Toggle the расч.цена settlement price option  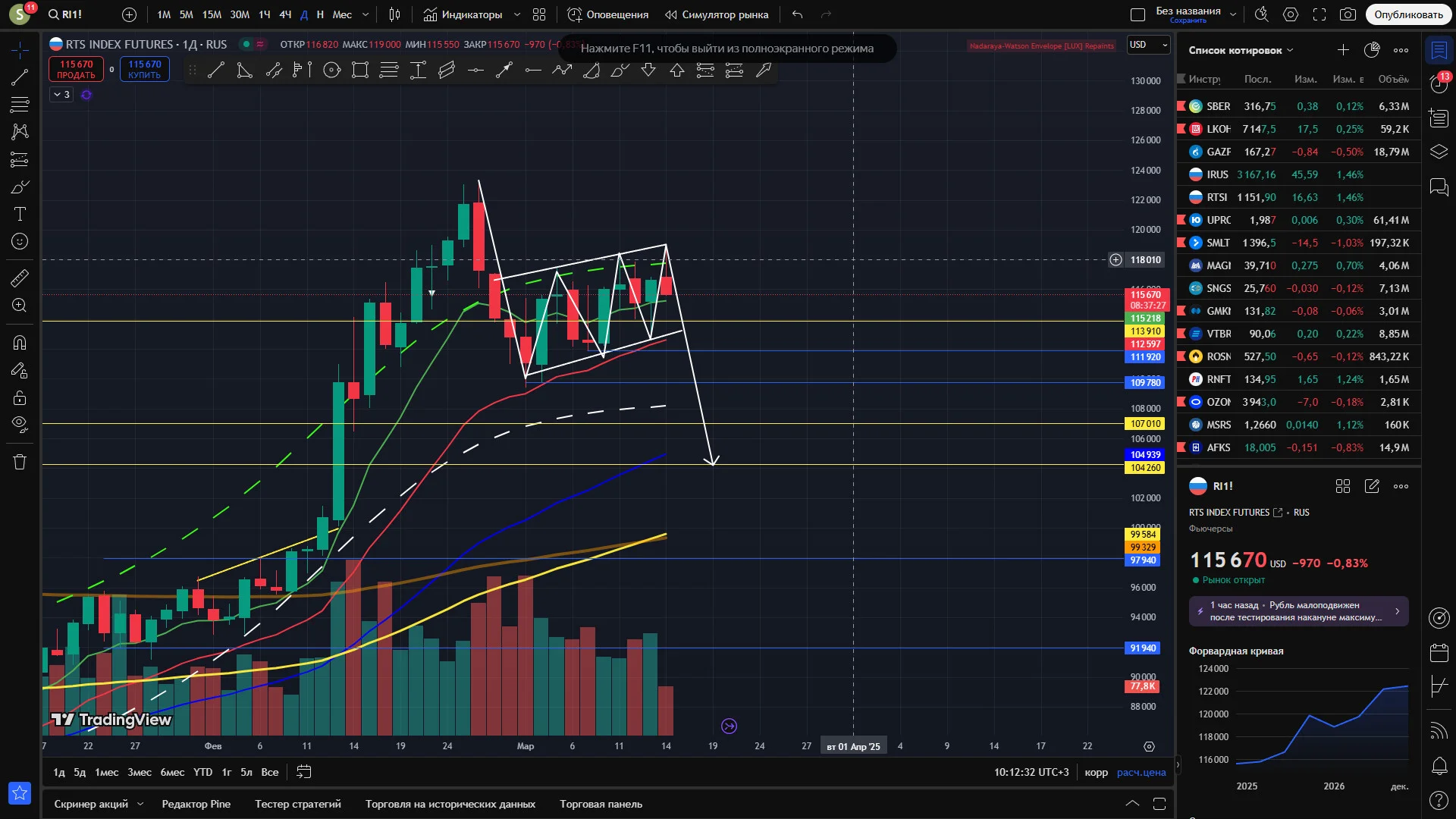[x=1141, y=772]
